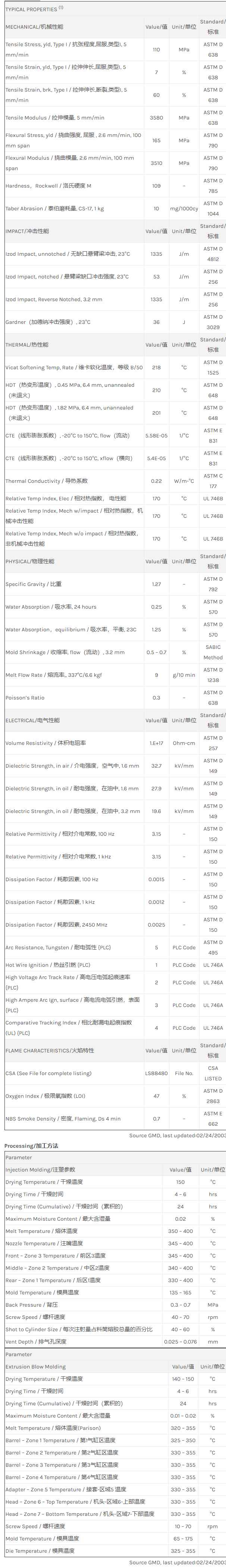The width and height of the screenshot is (226, 1568).
Task: Click the Poisson's Ratio row label
Action: click(x=25, y=698)
